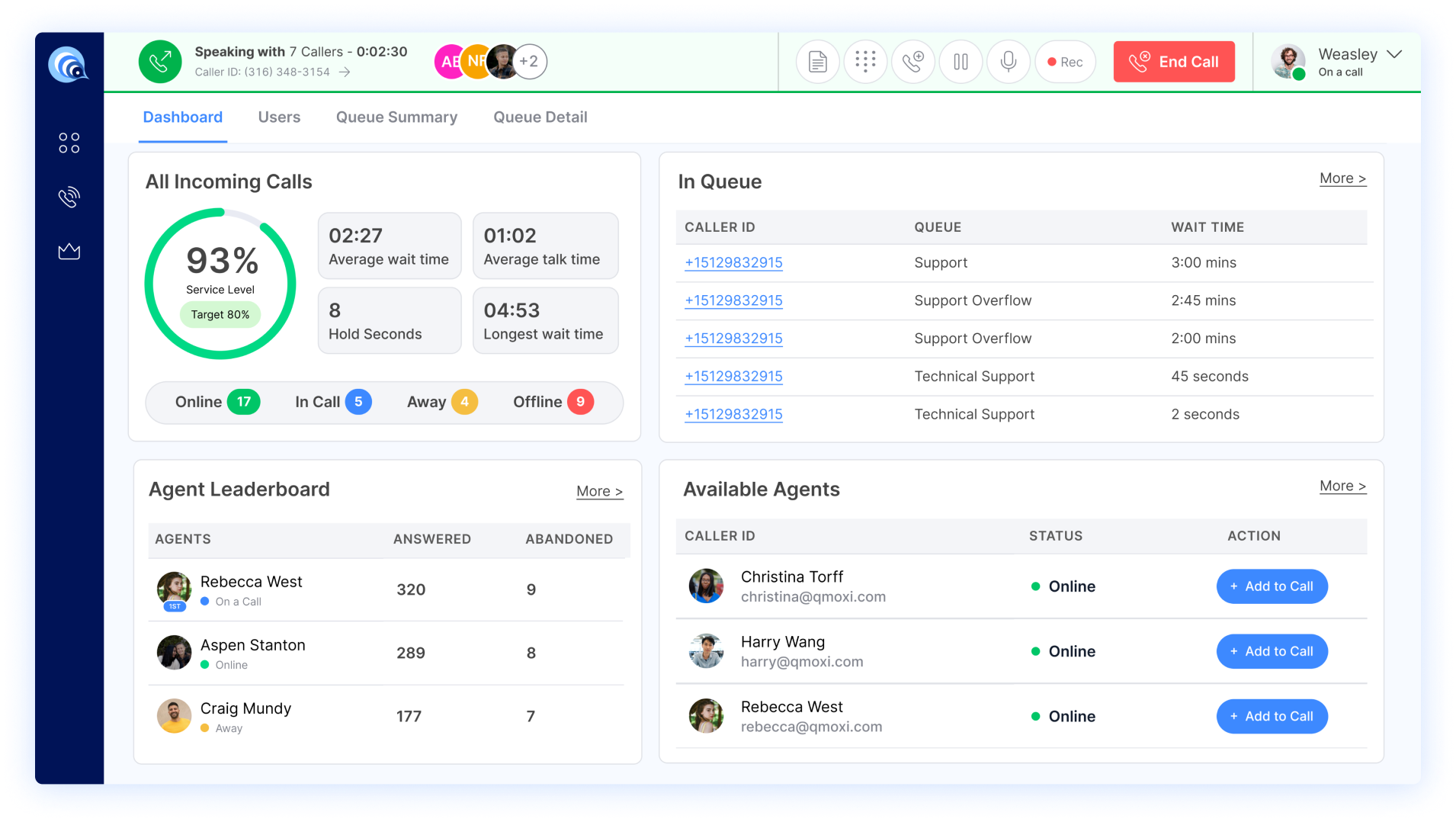Add Harry Wang to the call
Viewport: 1456px width, 822px height.
[1271, 651]
